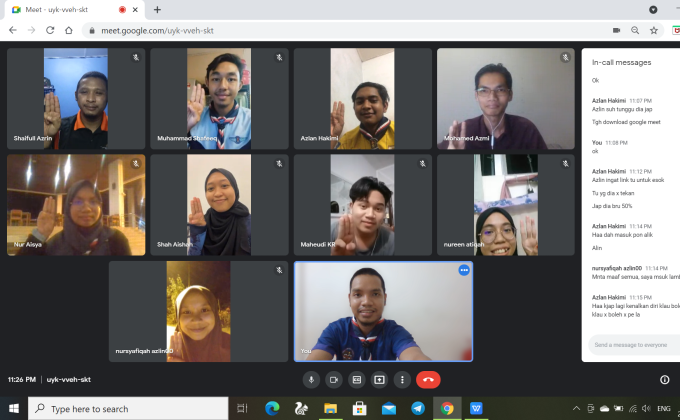Mute the microphone in call controls
Image resolution: width=680 pixels, height=420 pixels.
click(x=311, y=380)
